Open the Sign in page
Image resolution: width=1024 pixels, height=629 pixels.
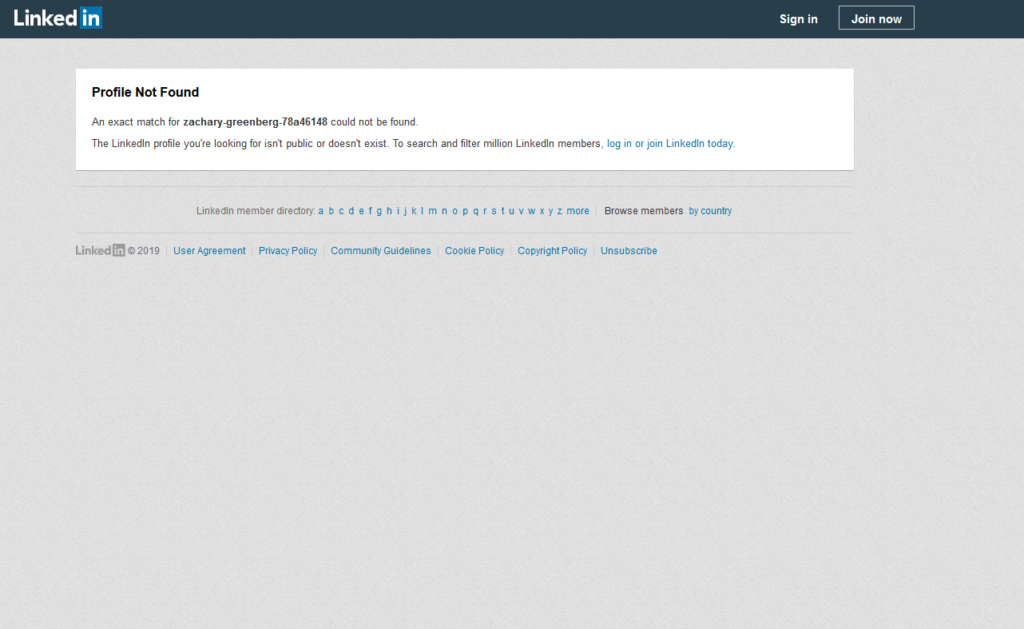tap(798, 19)
